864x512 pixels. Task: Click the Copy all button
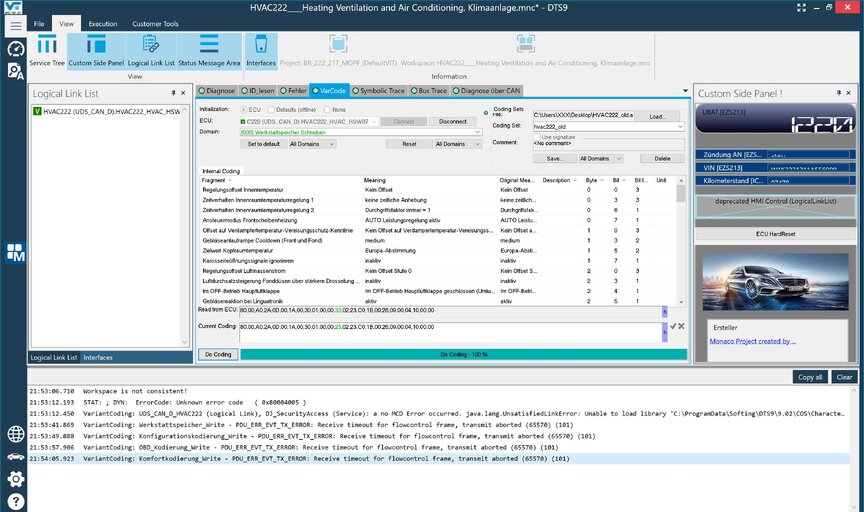pyautogui.click(x=810, y=377)
